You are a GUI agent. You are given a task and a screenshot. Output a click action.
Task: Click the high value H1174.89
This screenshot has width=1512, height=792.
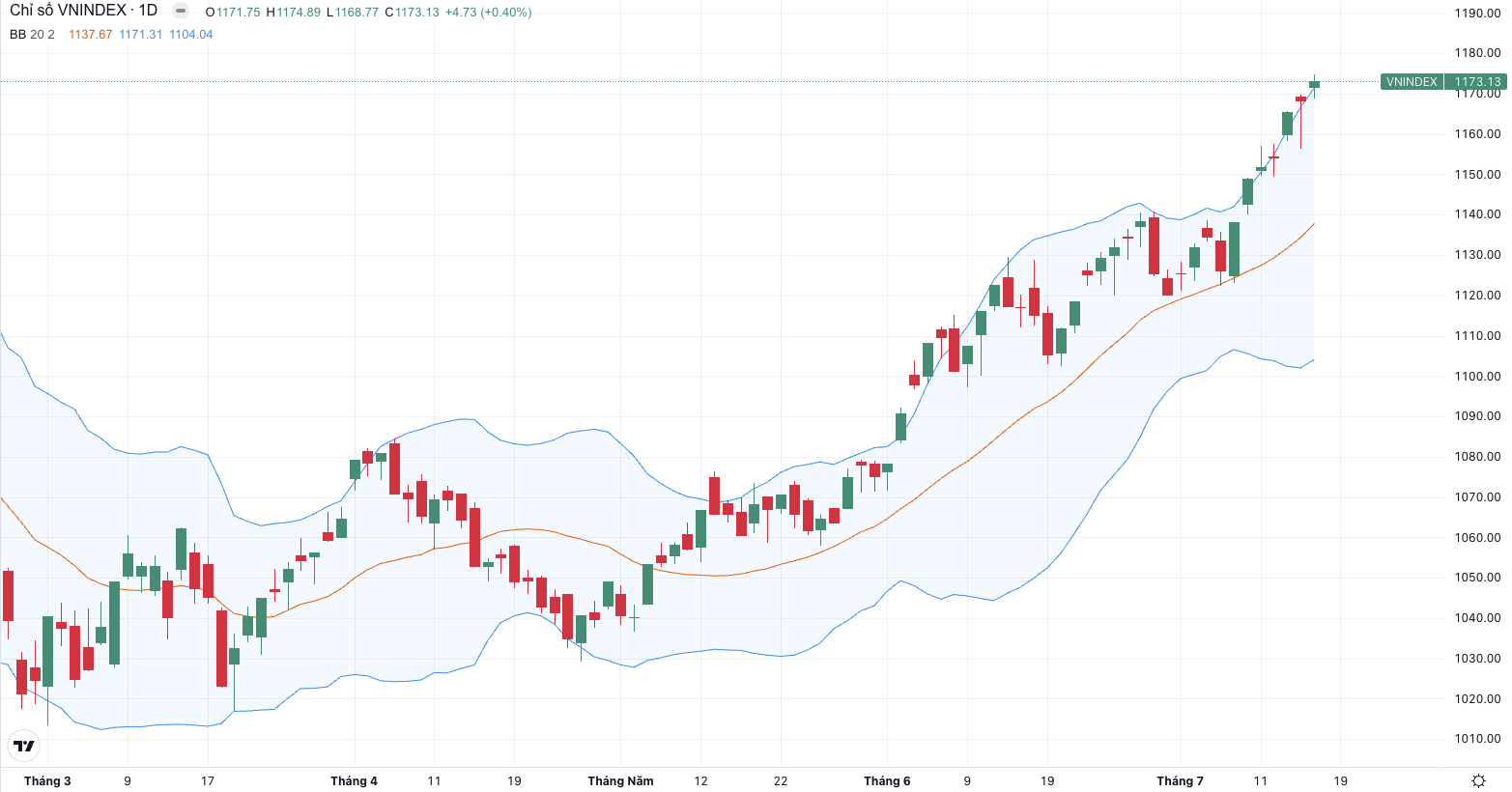[x=293, y=13]
